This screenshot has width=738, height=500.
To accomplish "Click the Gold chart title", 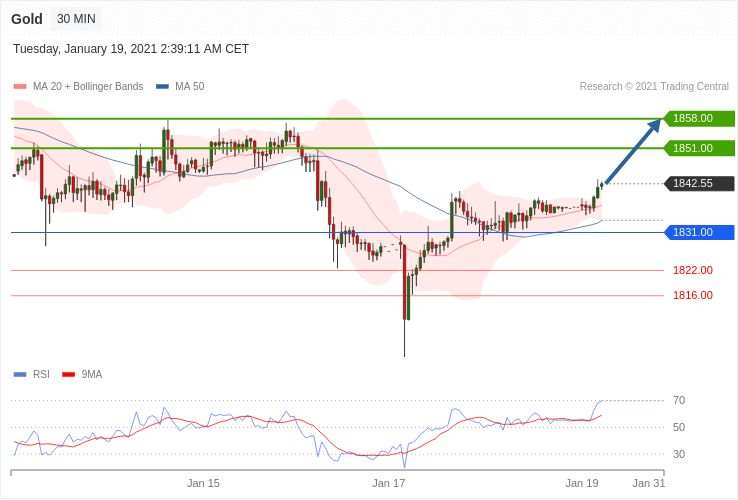I will 27,19.
